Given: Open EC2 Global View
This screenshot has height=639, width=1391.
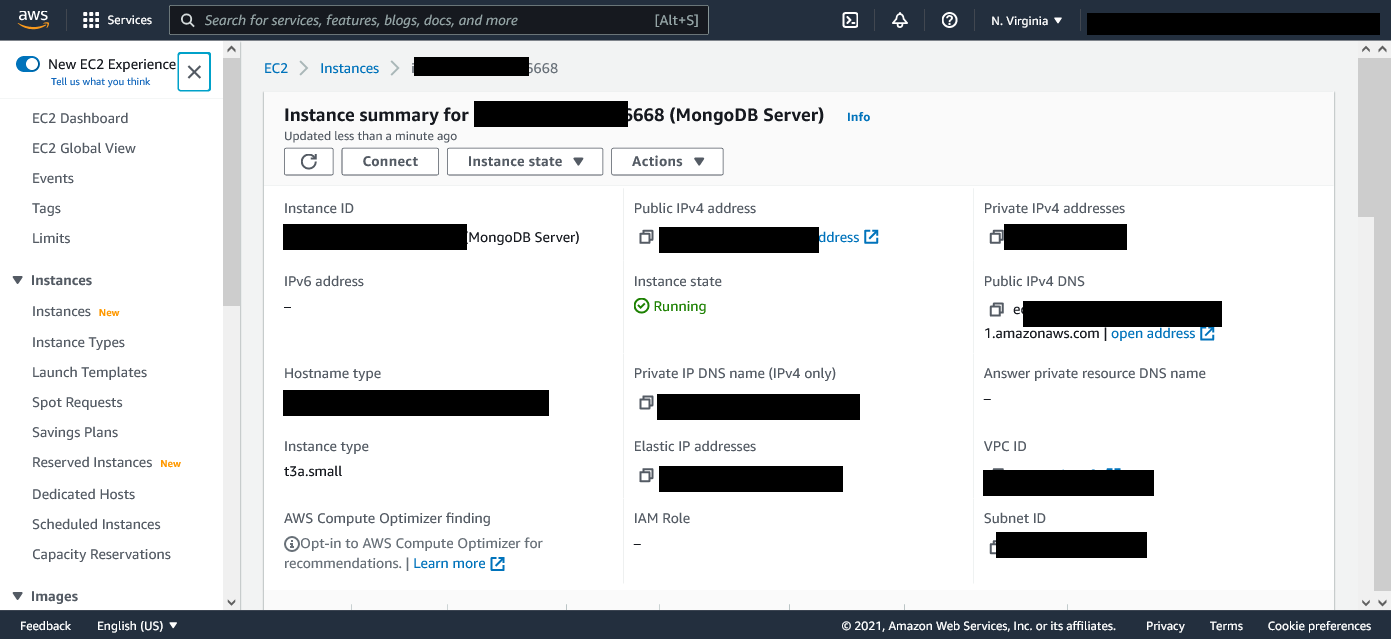Looking at the screenshot, I should (84, 148).
